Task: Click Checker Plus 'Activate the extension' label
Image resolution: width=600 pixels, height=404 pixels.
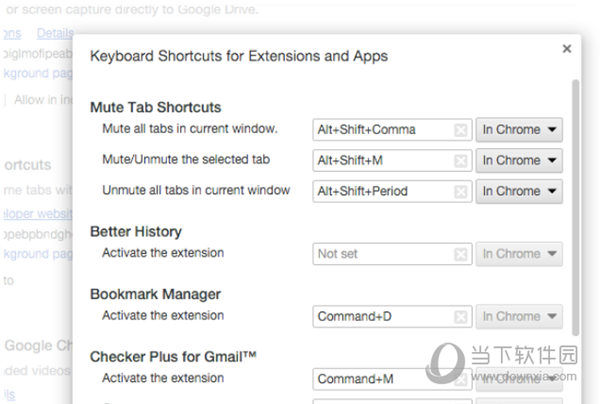Action: [163, 378]
